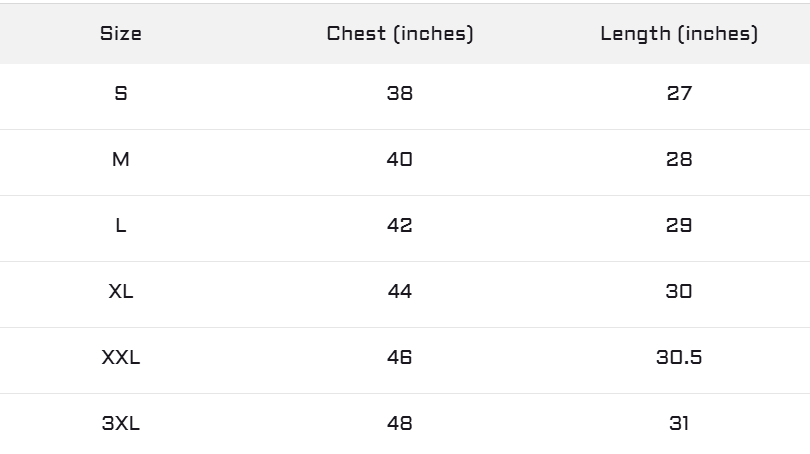Image resolution: width=810 pixels, height=454 pixels.
Task: Click chest value 42 for size L
Action: (400, 225)
